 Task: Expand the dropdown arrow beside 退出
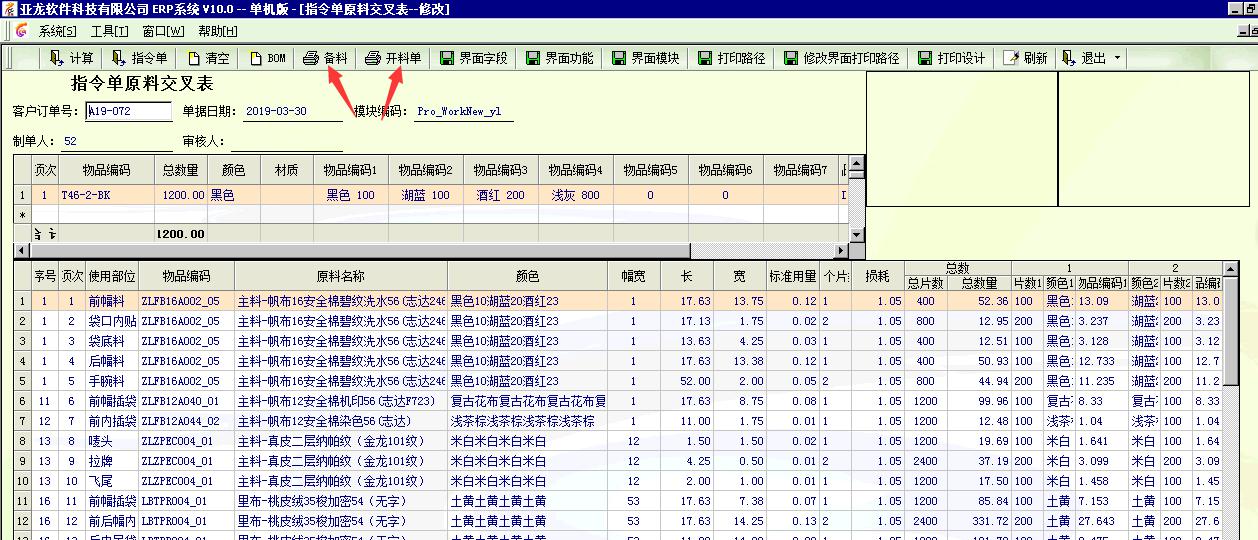(x=1117, y=58)
